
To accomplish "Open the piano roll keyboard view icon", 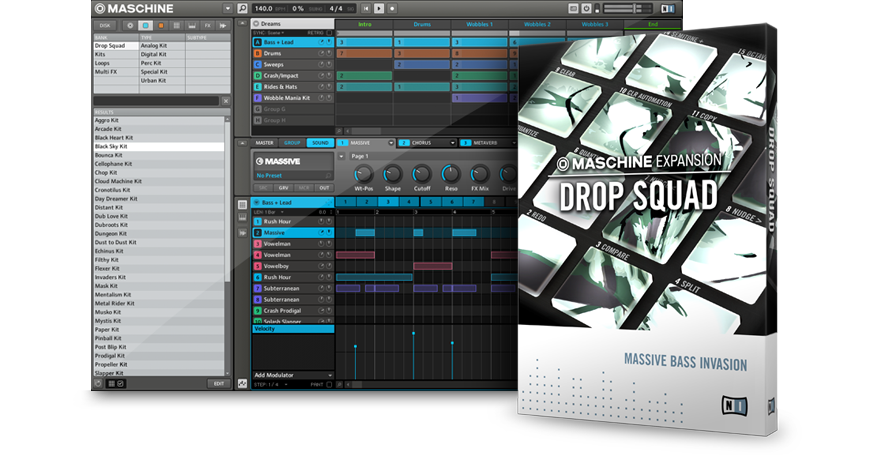I will (x=242, y=218).
